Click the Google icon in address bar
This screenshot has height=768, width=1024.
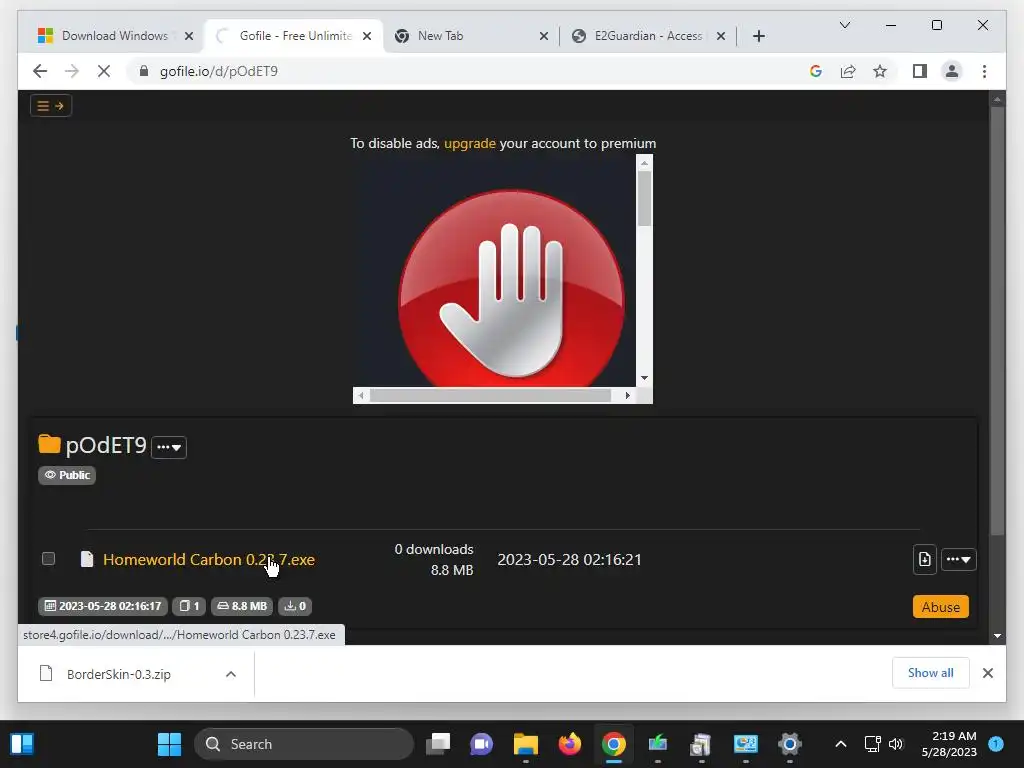816,71
